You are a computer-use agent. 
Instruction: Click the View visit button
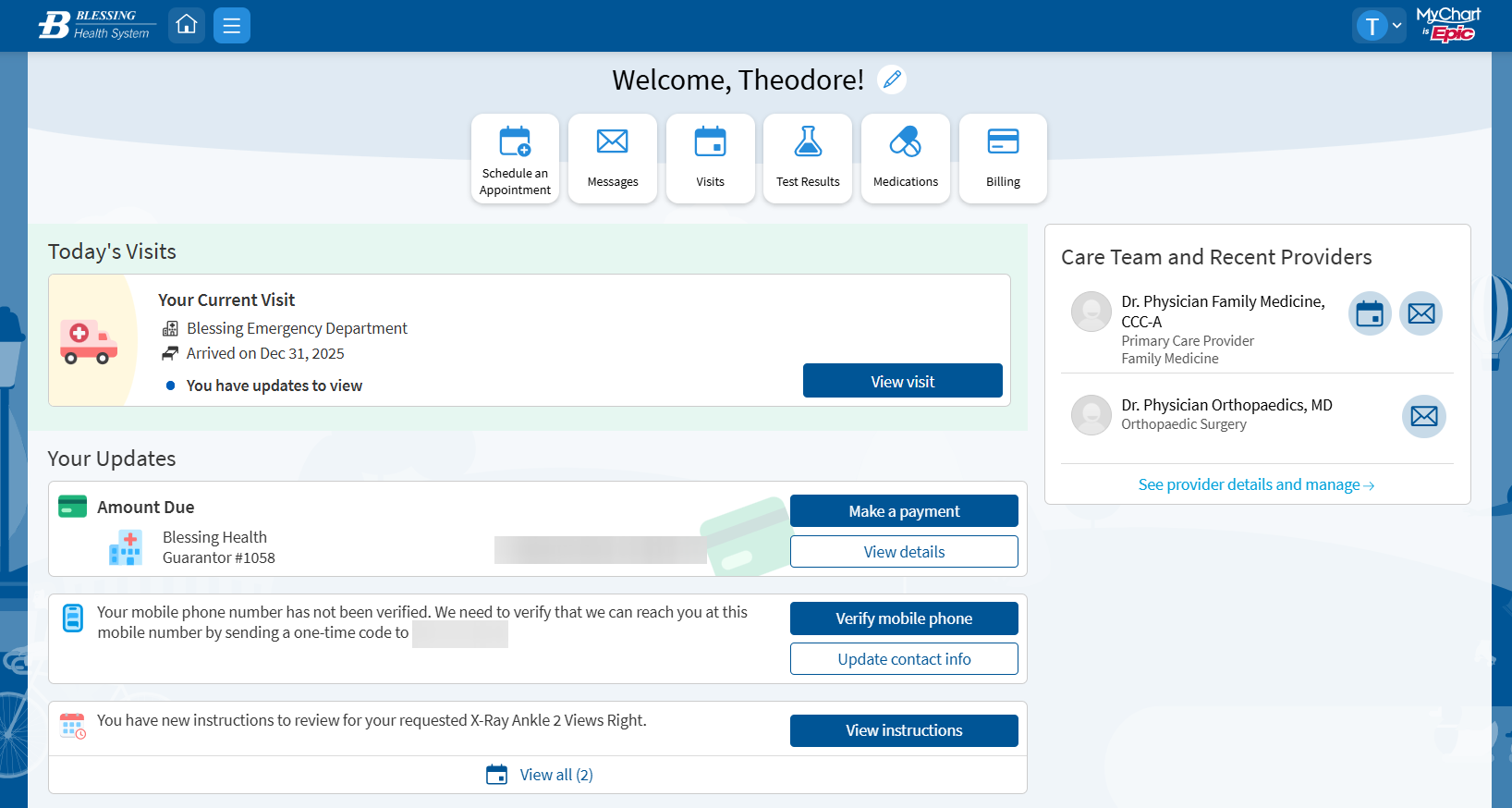coord(902,381)
